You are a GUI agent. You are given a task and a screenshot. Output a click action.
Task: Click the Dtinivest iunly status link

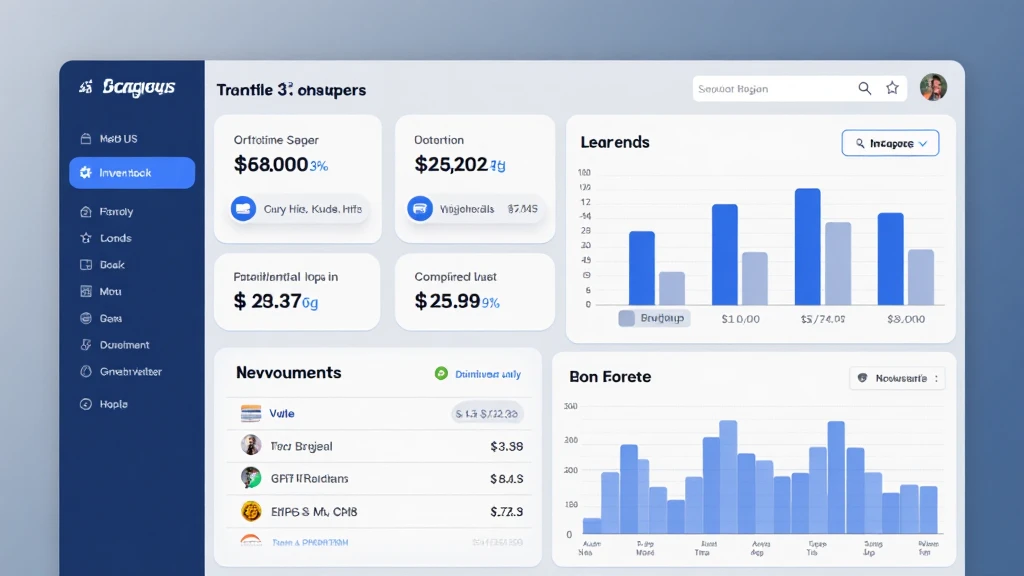click(x=488, y=374)
